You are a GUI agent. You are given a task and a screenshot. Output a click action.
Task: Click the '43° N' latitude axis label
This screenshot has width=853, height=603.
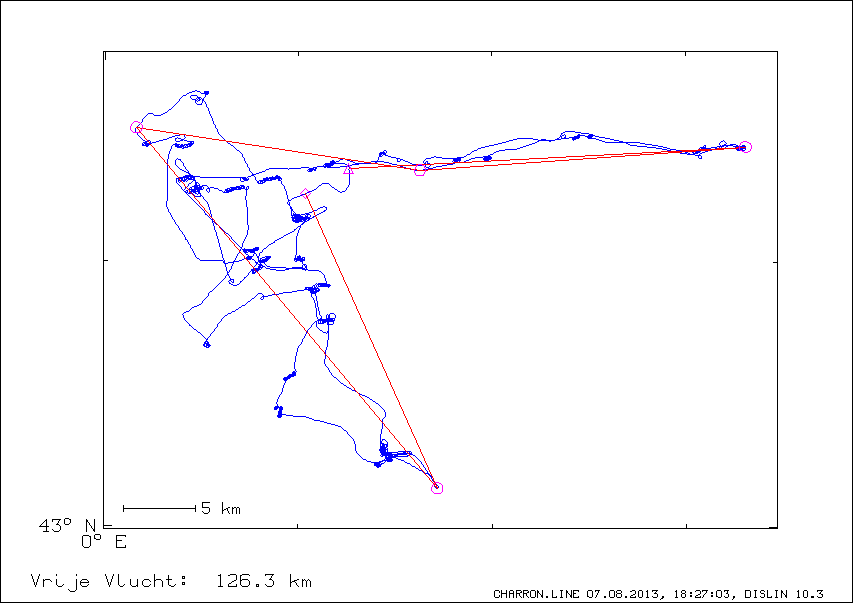point(67,525)
